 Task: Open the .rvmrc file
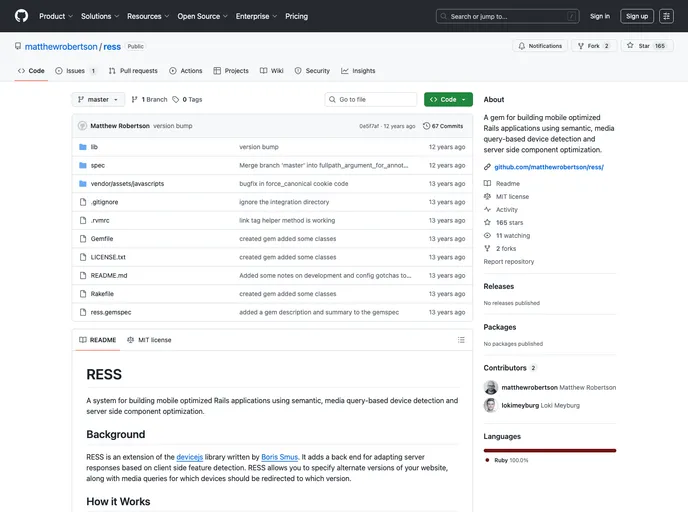pos(100,221)
